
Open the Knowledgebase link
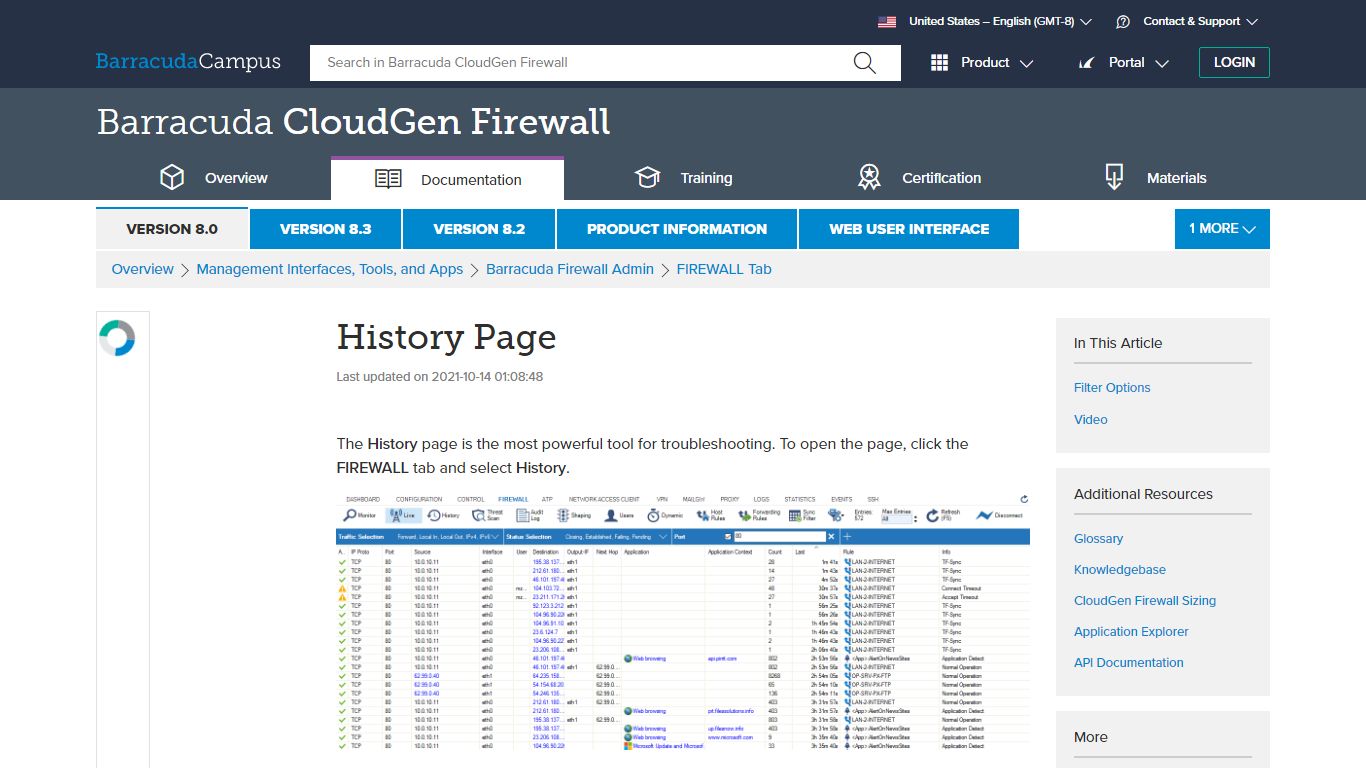click(1120, 570)
